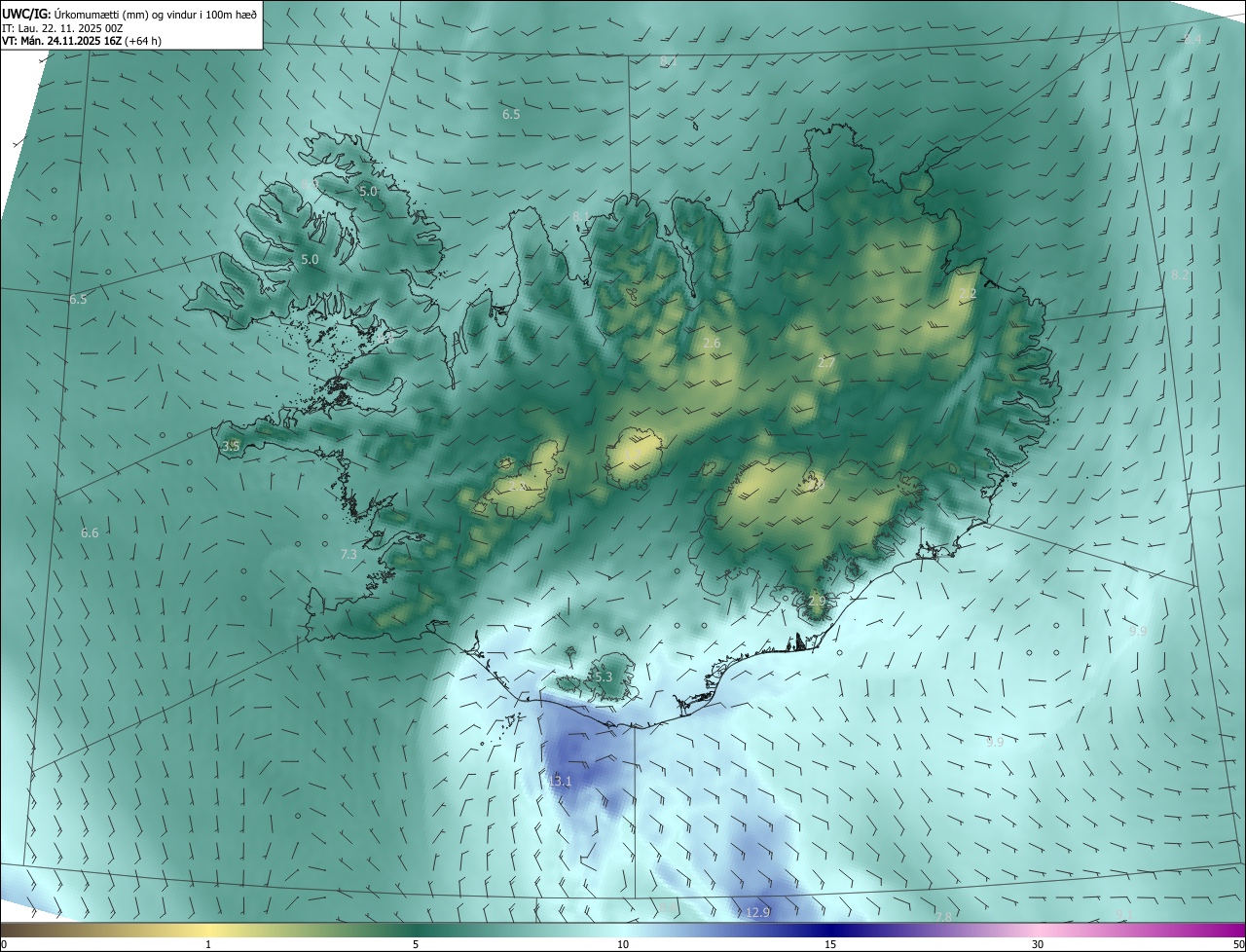The width and height of the screenshot is (1246, 952).
Task: Click the '8.1' value by Skagi peninsula
Action: [581, 216]
